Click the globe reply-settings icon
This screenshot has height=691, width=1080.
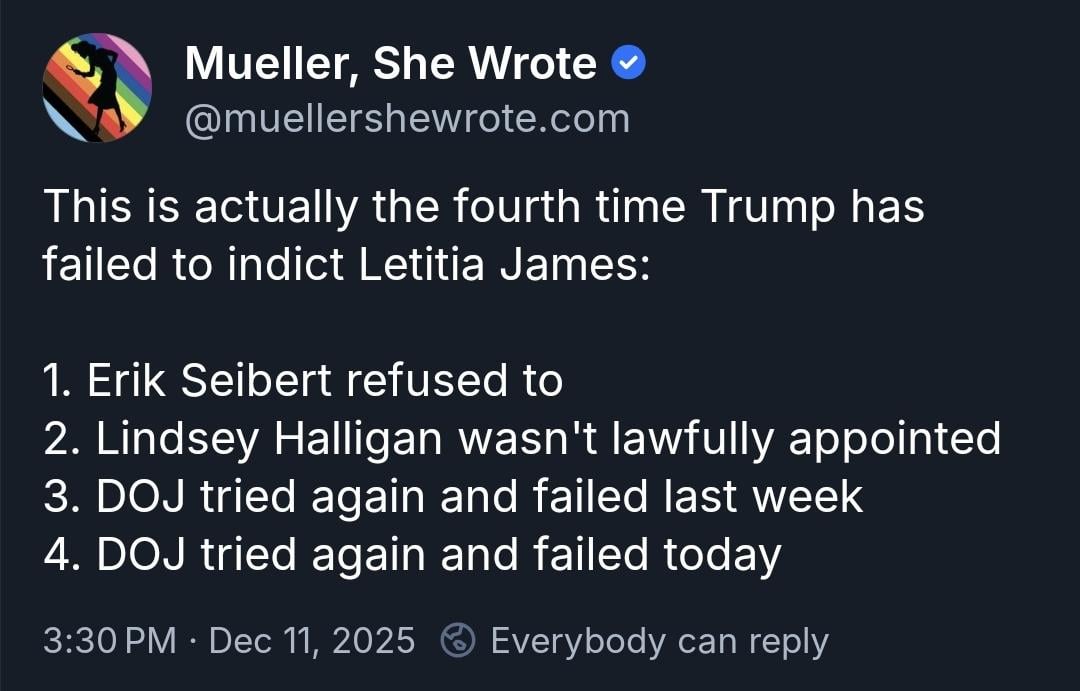(x=458, y=640)
